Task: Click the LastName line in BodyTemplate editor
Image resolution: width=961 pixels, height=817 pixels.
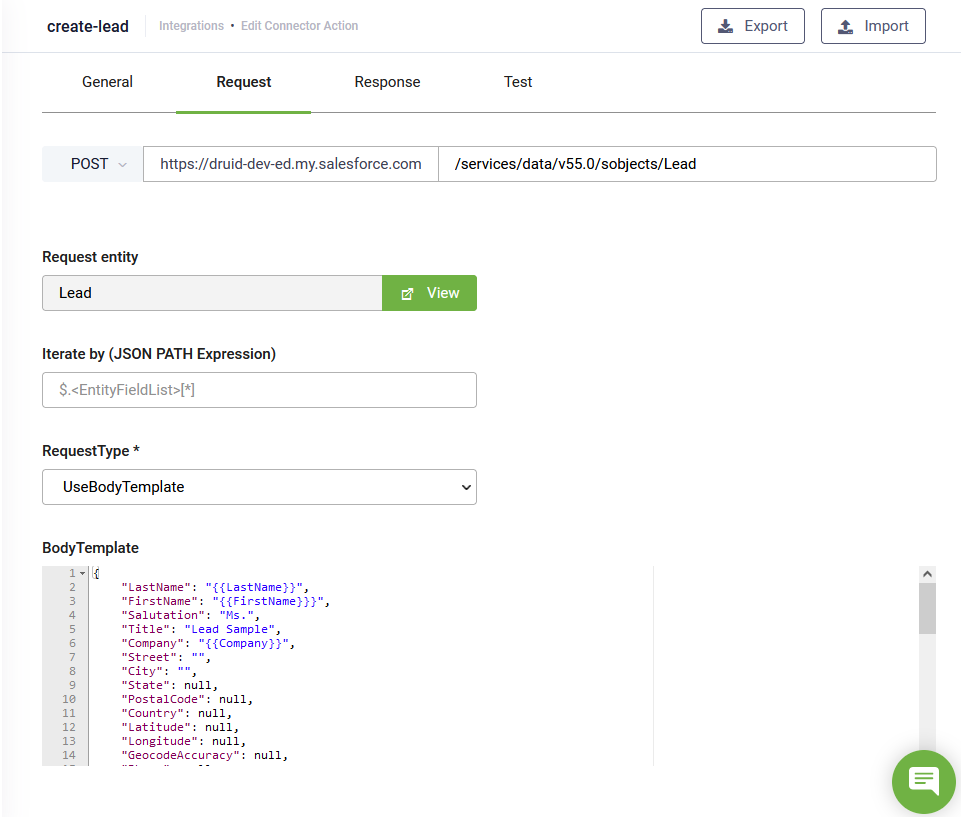Action: 215,587
